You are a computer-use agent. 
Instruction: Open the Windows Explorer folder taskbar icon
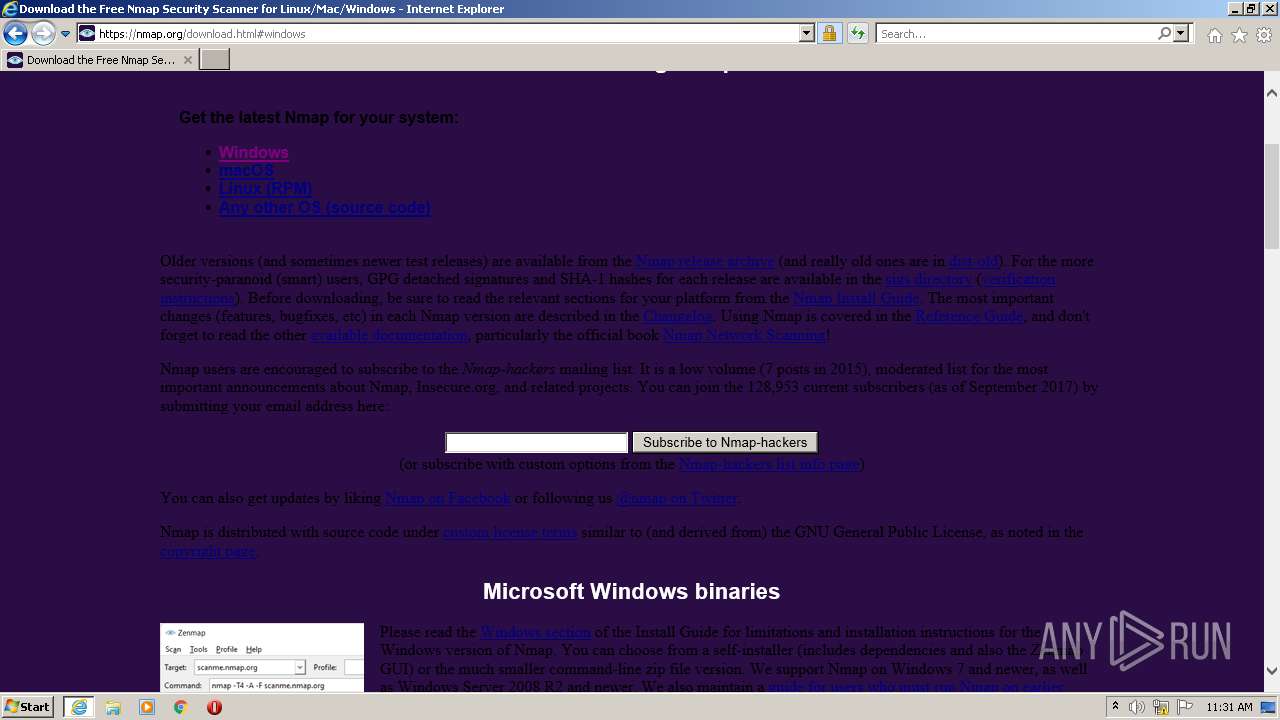click(x=113, y=707)
